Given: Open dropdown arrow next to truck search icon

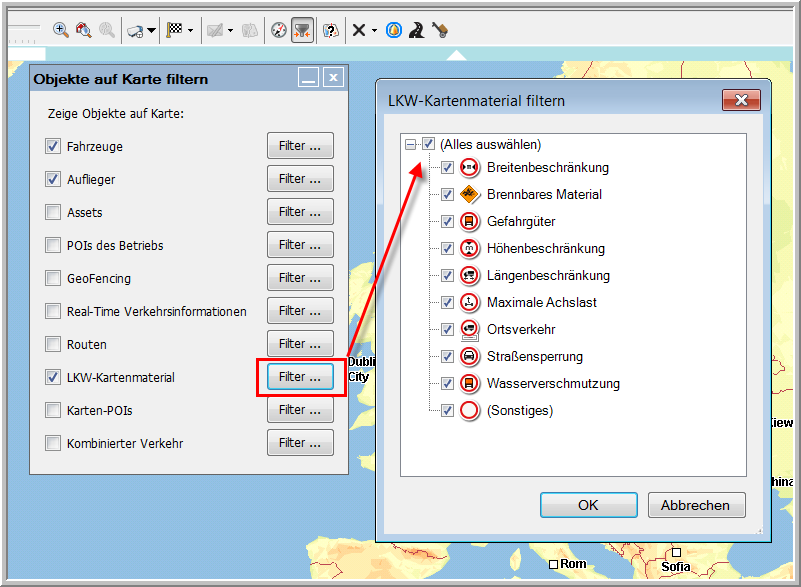Looking at the screenshot, I should (152, 31).
